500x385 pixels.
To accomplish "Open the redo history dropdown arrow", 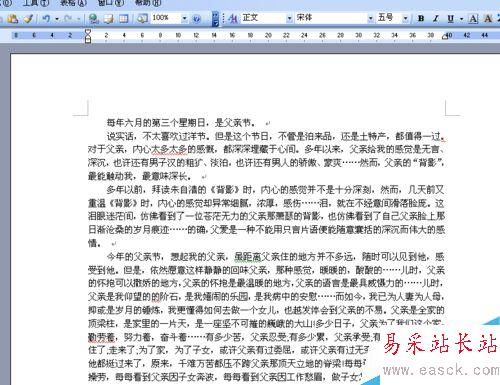I will 79,19.
